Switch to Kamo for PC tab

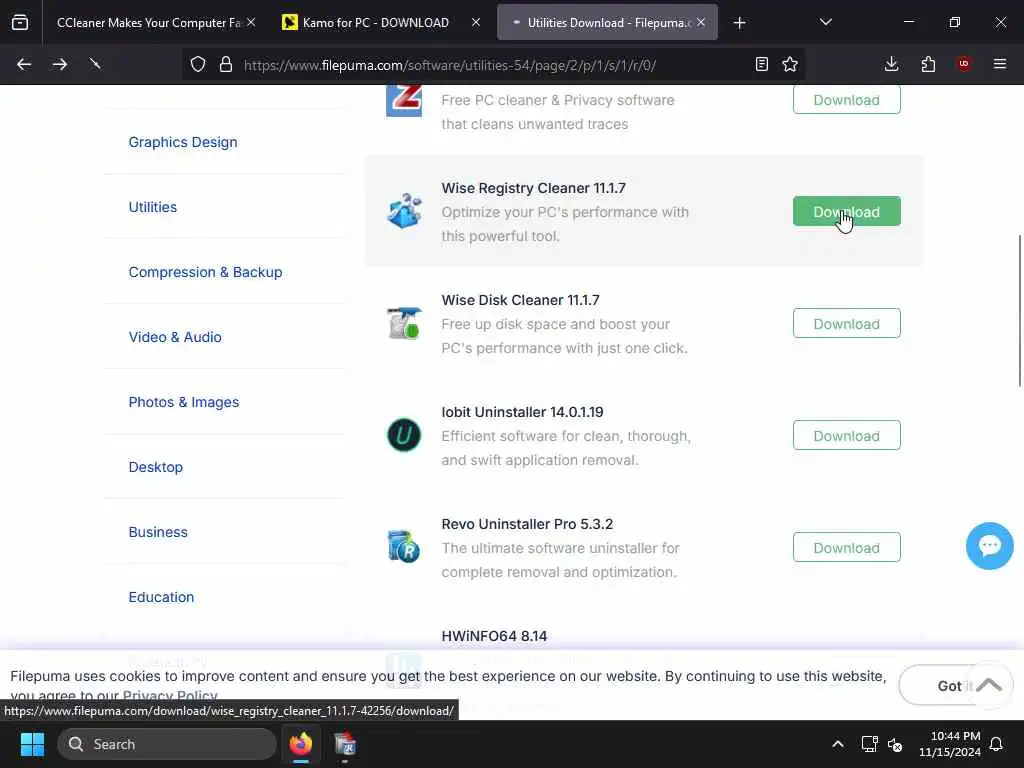376,23
